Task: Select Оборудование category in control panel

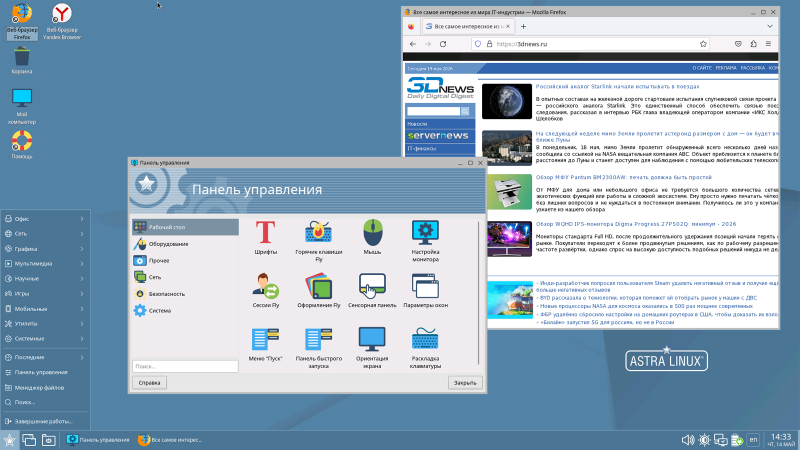Action: click(185, 244)
